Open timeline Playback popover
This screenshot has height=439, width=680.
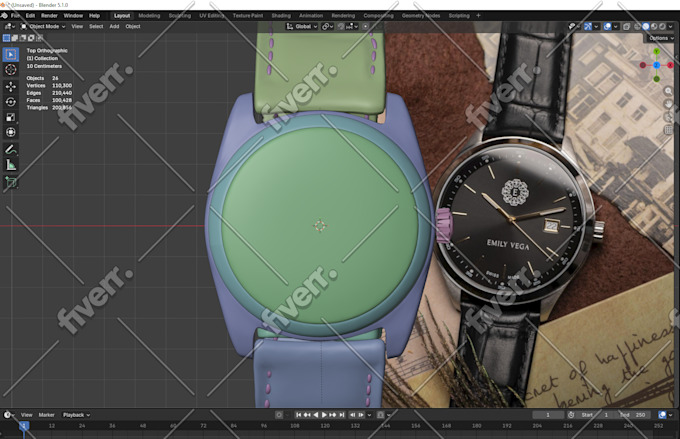(x=76, y=415)
